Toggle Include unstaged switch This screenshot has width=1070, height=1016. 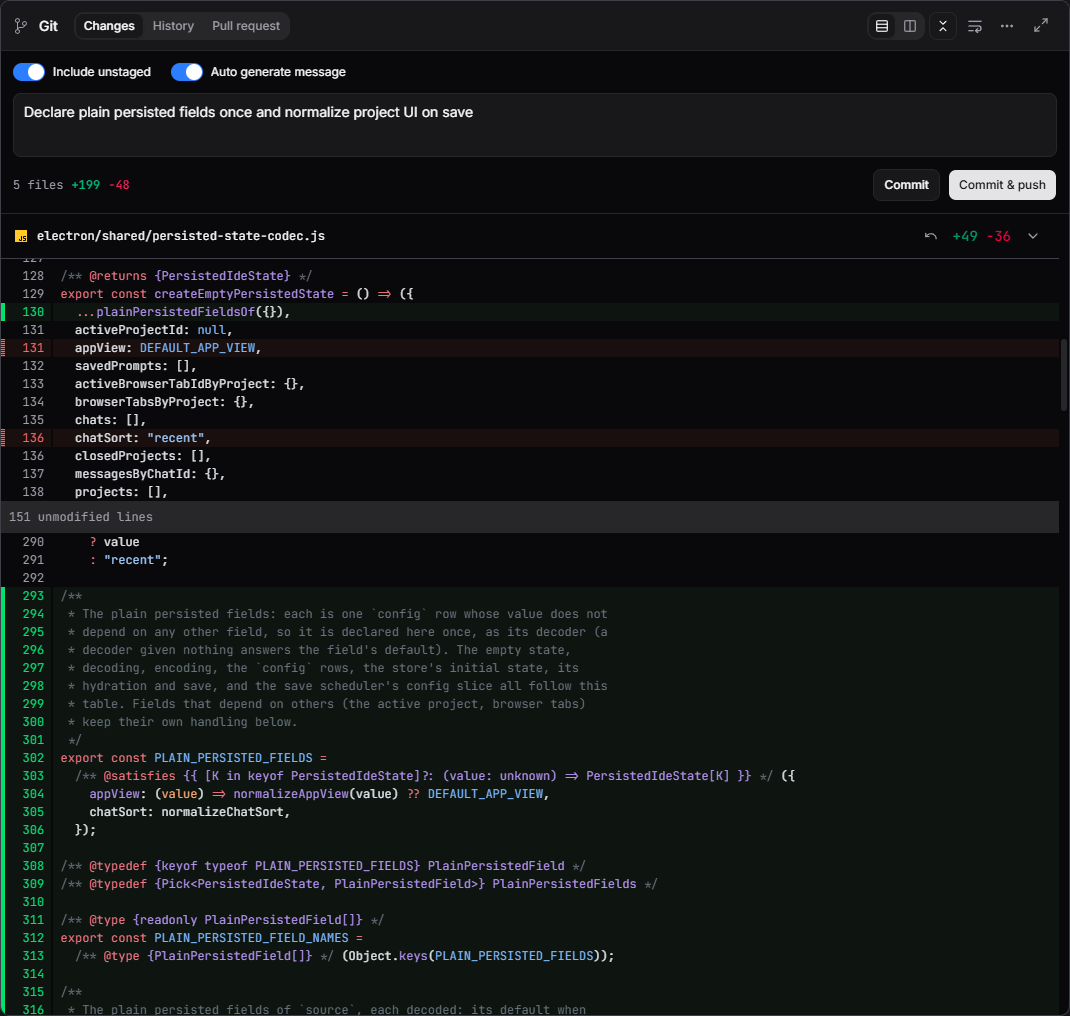[29, 72]
